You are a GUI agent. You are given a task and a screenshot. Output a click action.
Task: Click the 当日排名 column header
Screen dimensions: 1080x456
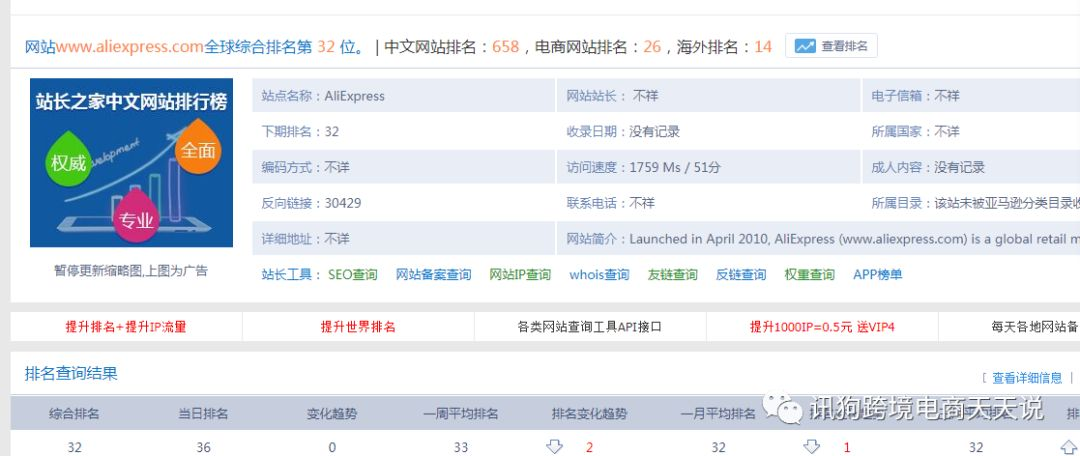203,414
